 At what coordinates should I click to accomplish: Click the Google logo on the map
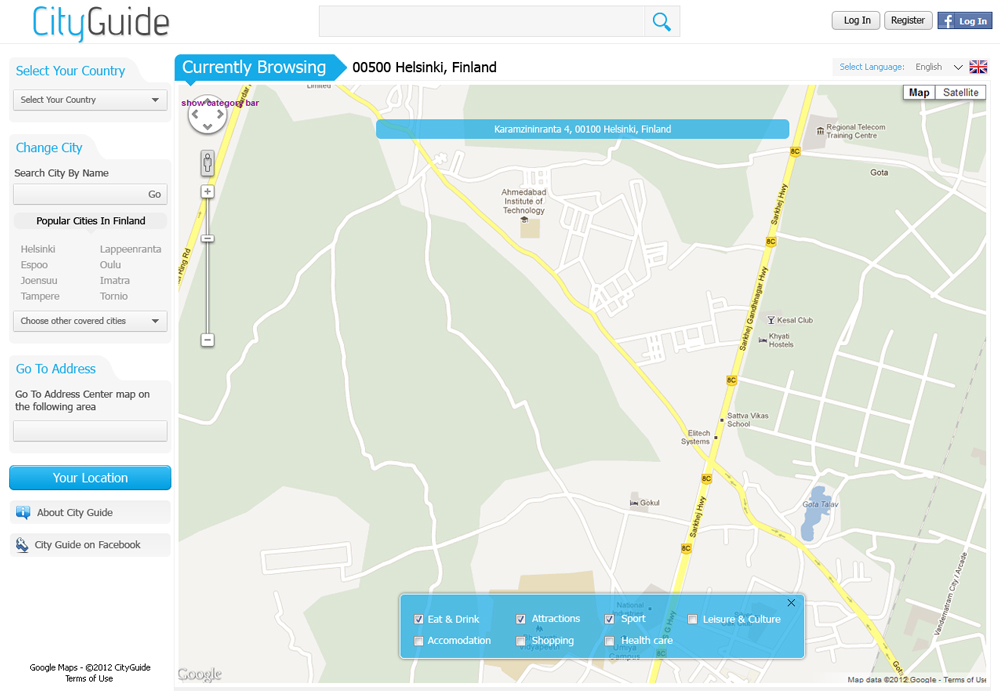tap(200, 674)
